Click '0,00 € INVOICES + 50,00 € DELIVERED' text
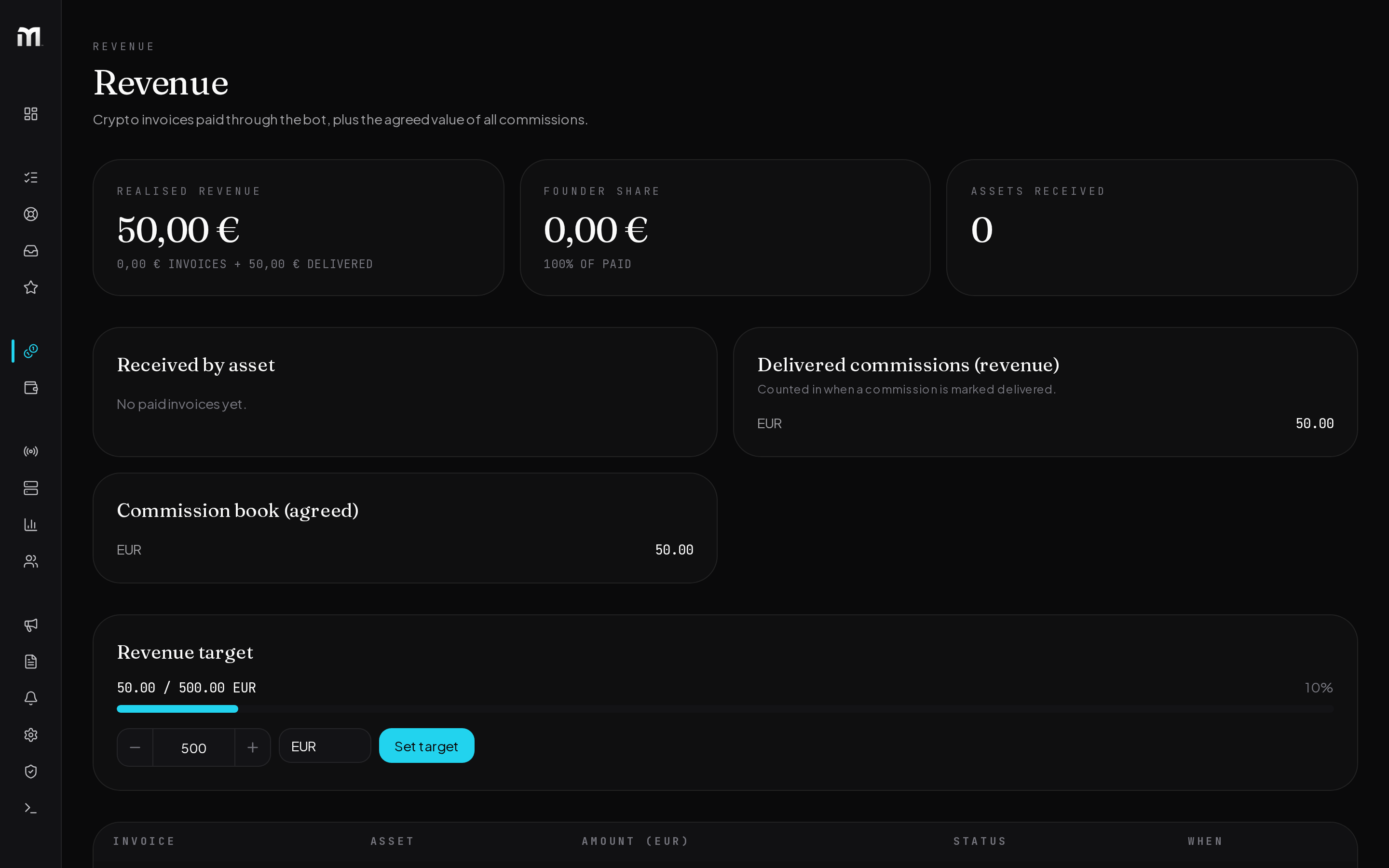This screenshot has width=1389, height=868. pos(245,264)
